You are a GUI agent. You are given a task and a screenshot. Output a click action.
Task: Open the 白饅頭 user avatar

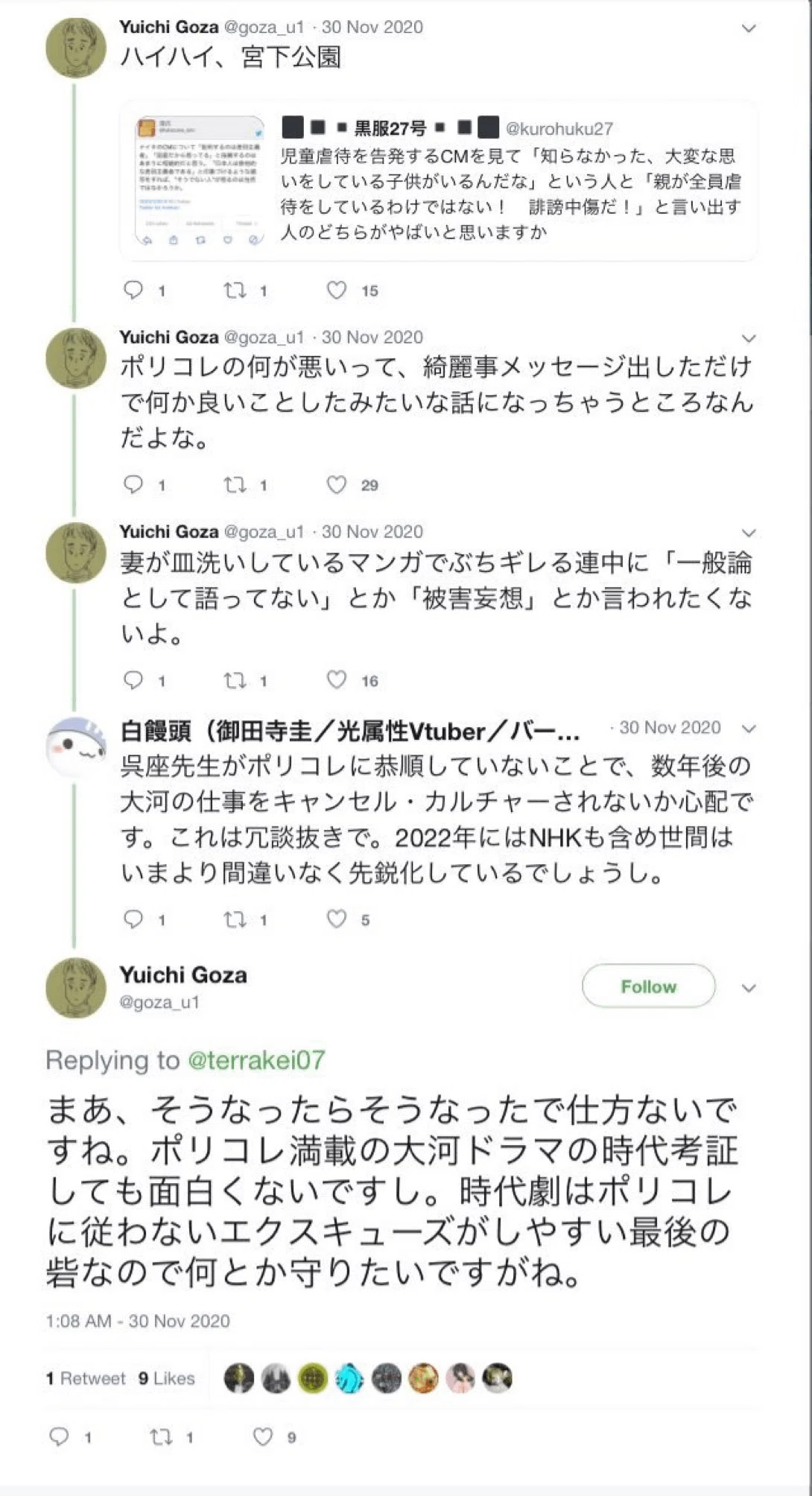pos(75,747)
